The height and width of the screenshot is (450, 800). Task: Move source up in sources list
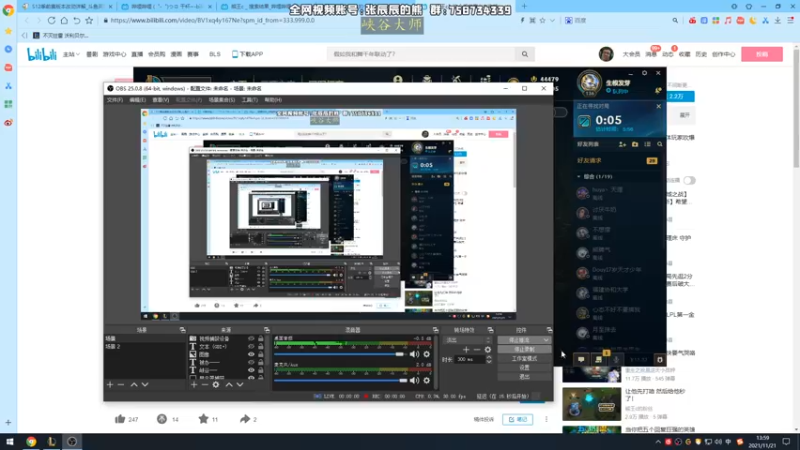click(229, 384)
